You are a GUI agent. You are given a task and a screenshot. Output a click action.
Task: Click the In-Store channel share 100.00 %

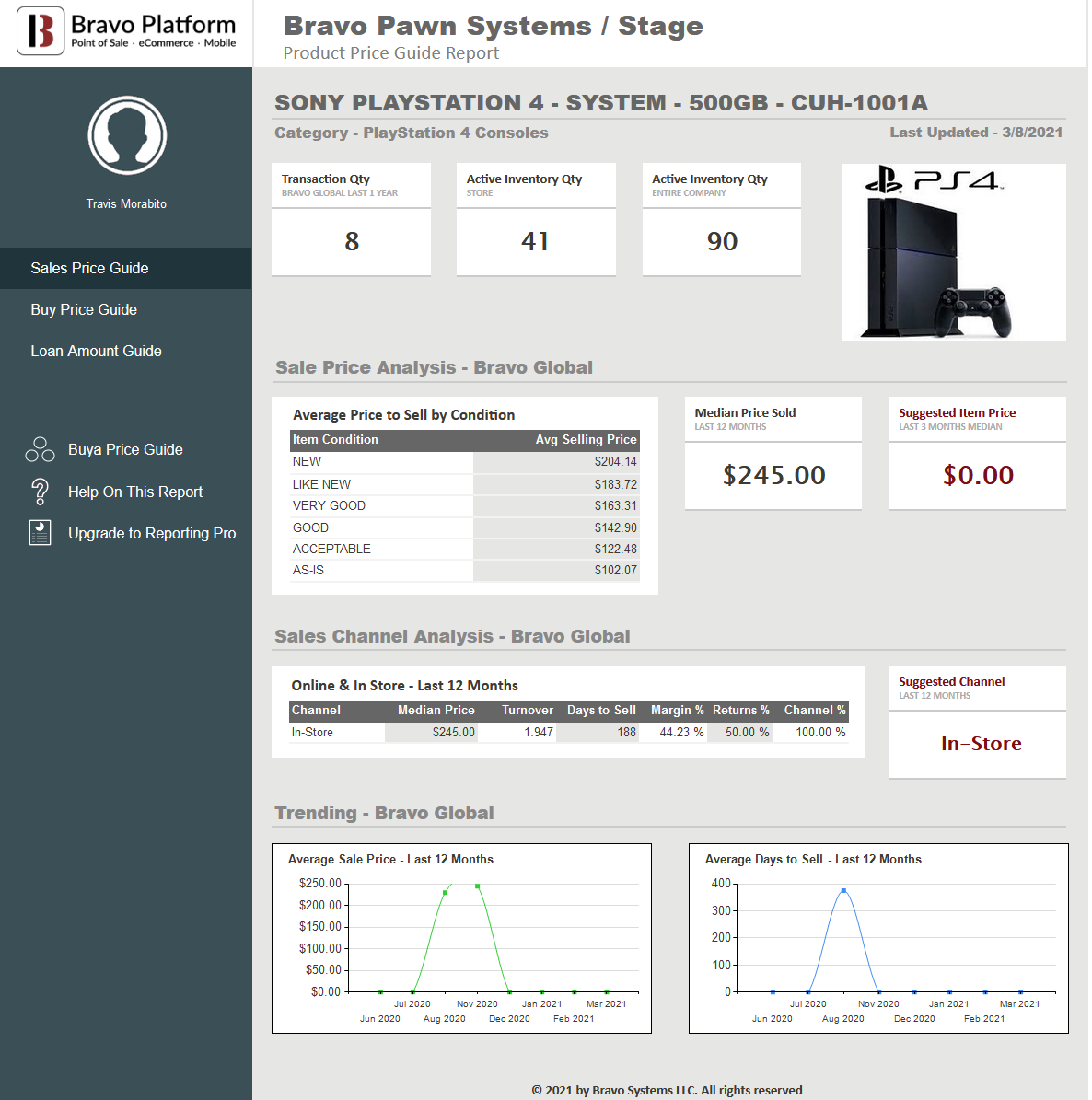pos(820,733)
